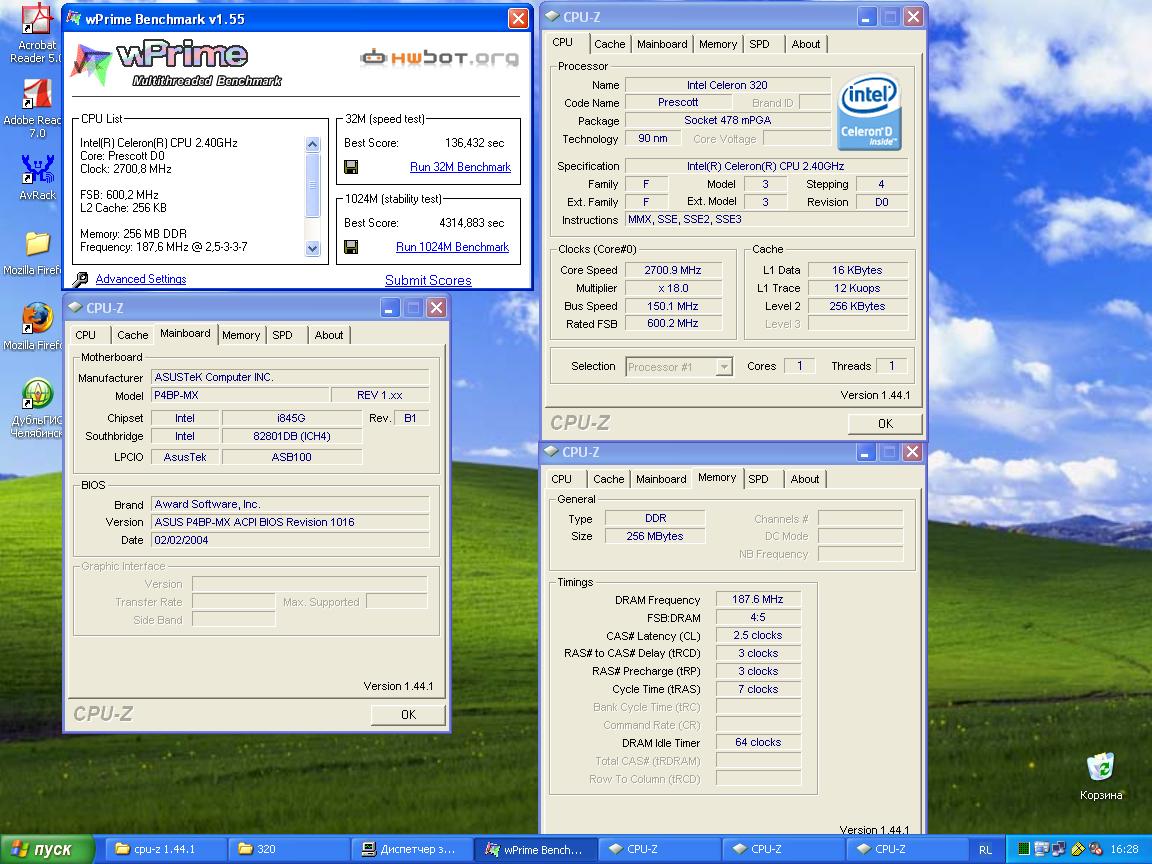1152x864 pixels.
Task: Click BIOS date field 02/02/2004
Action: tap(289, 540)
